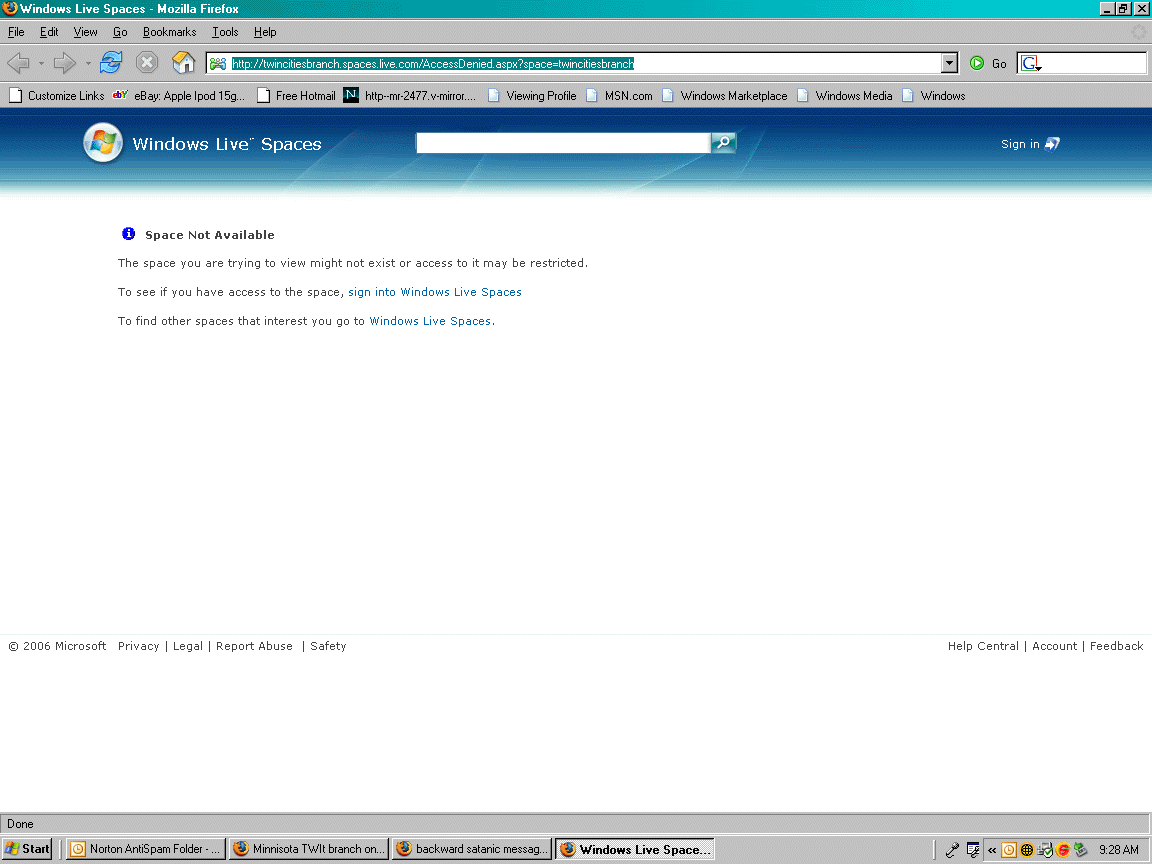
Task: Open the Privacy footer link
Action: pyautogui.click(x=138, y=646)
